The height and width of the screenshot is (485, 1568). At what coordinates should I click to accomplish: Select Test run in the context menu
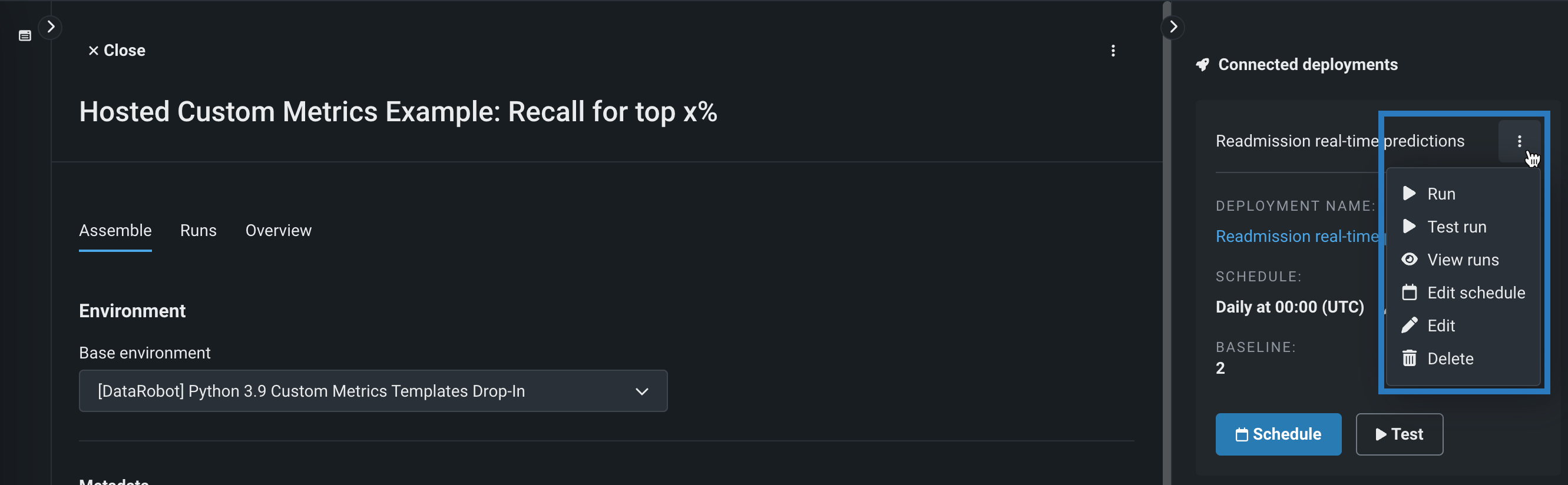pos(1455,227)
